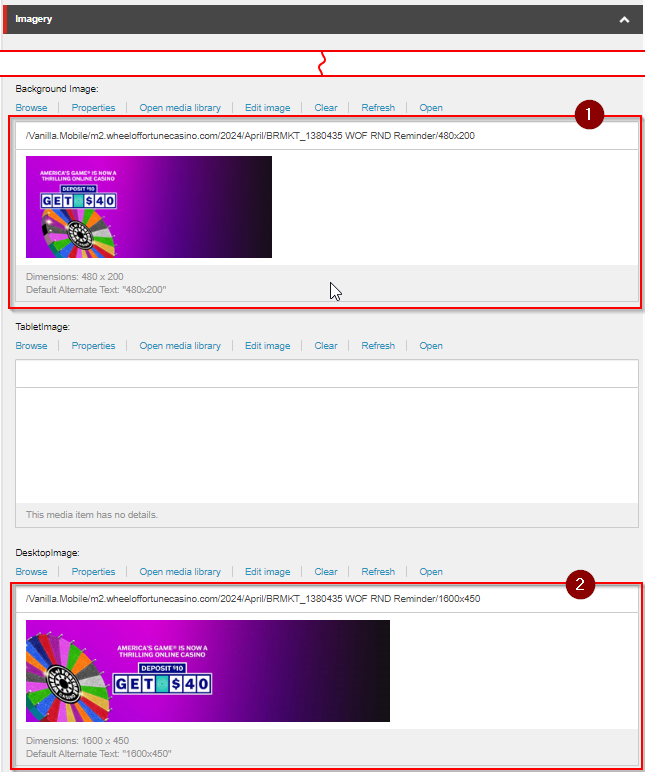
Task: Open Properties for DesktopImage
Action: tap(93, 572)
